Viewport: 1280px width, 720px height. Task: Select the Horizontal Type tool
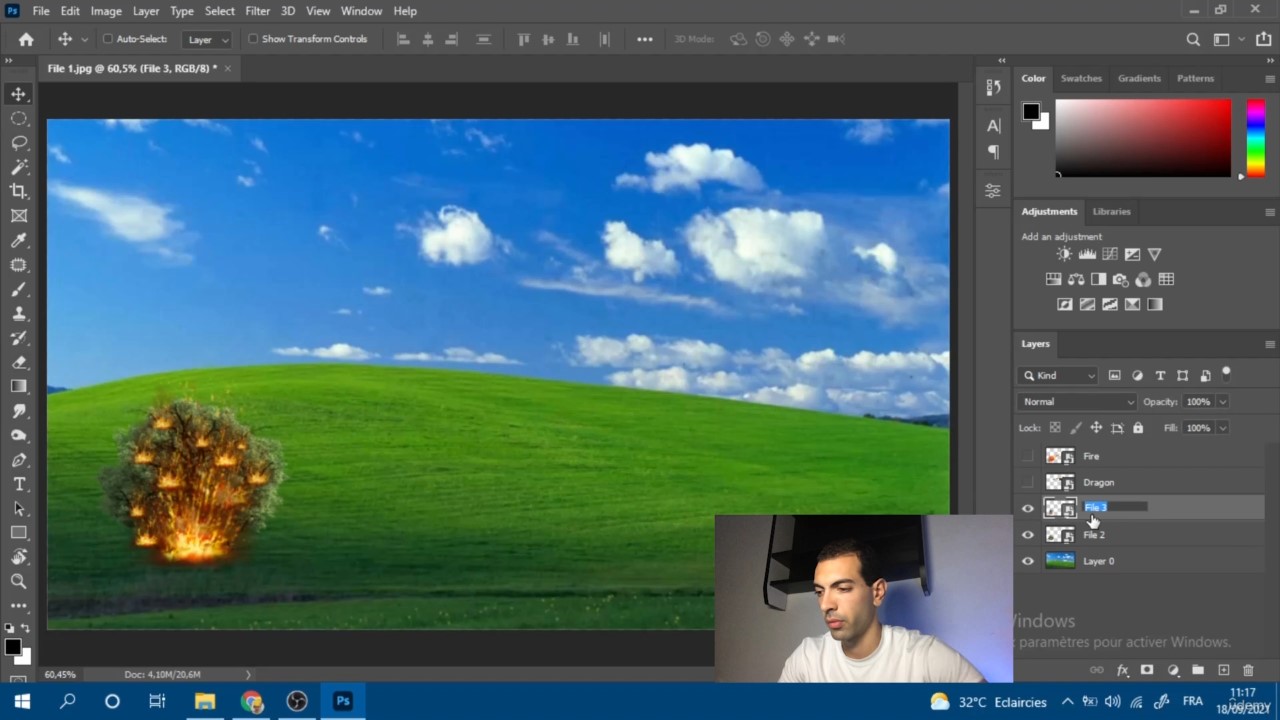[x=19, y=484]
